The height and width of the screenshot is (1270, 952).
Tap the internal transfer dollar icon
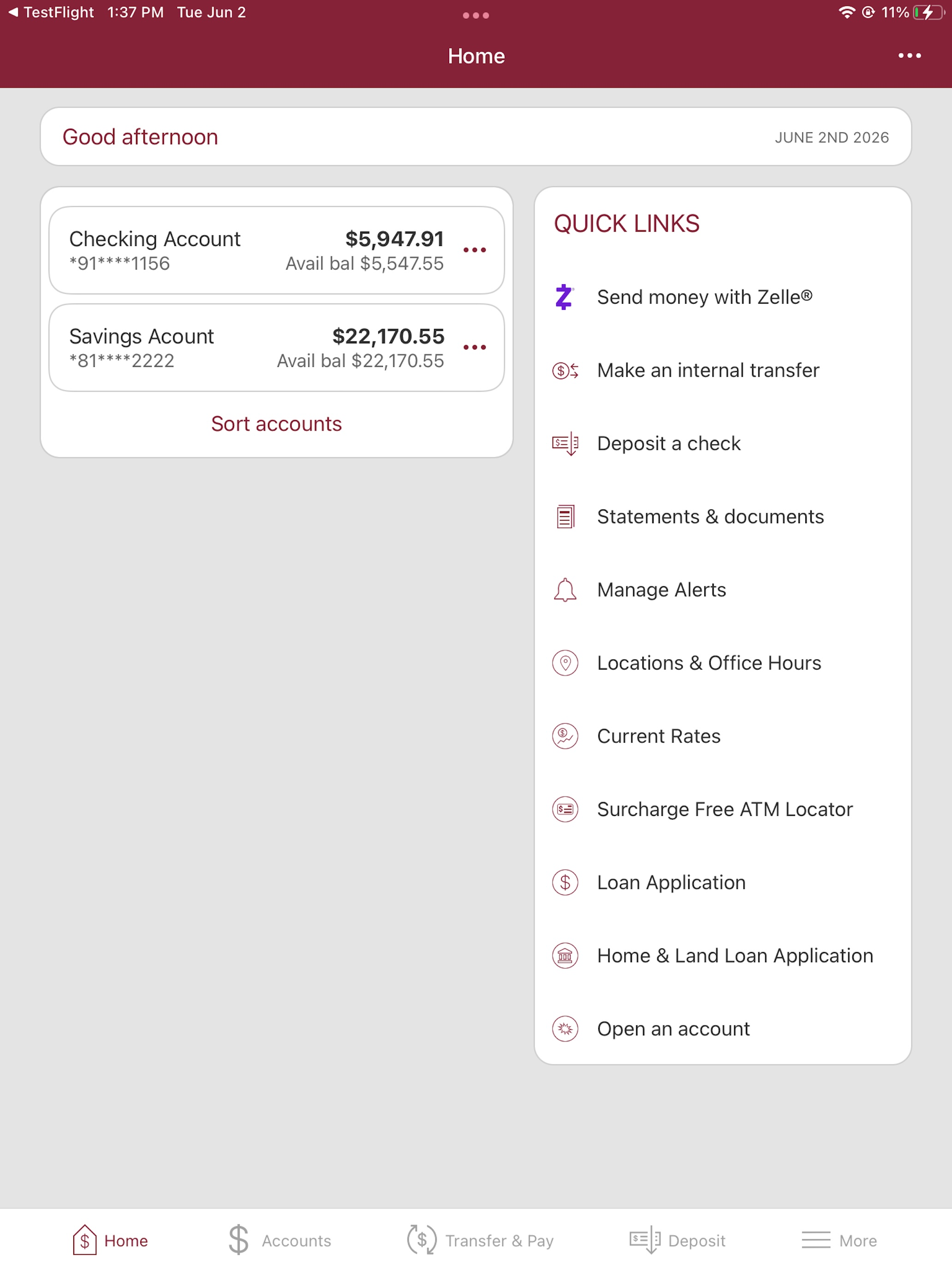pos(565,371)
